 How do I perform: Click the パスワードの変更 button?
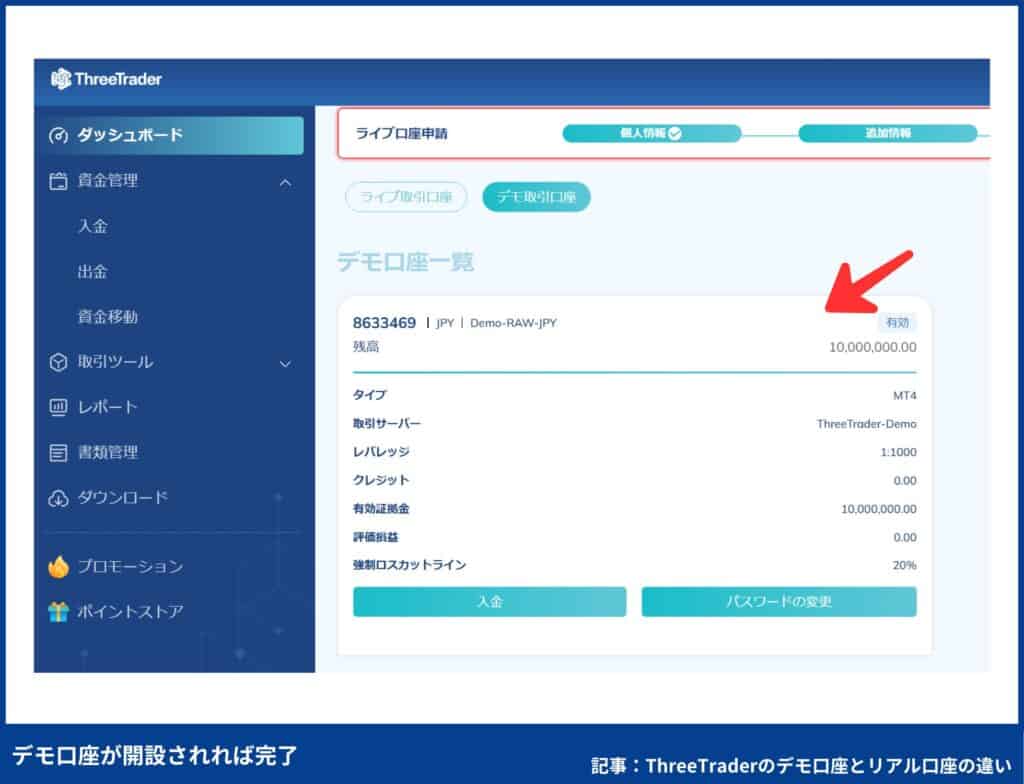point(778,602)
